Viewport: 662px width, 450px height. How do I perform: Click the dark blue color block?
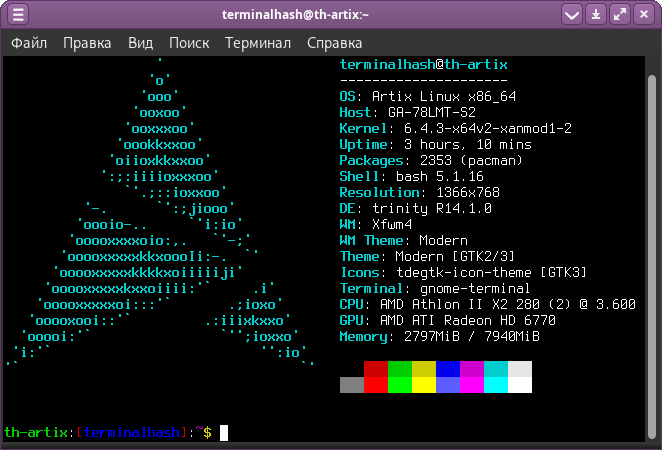[448, 369]
